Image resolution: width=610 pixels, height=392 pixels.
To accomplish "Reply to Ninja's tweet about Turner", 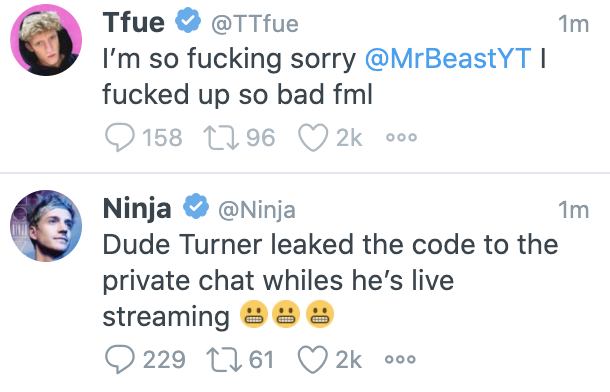I will pyautogui.click(x=120, y=359).
